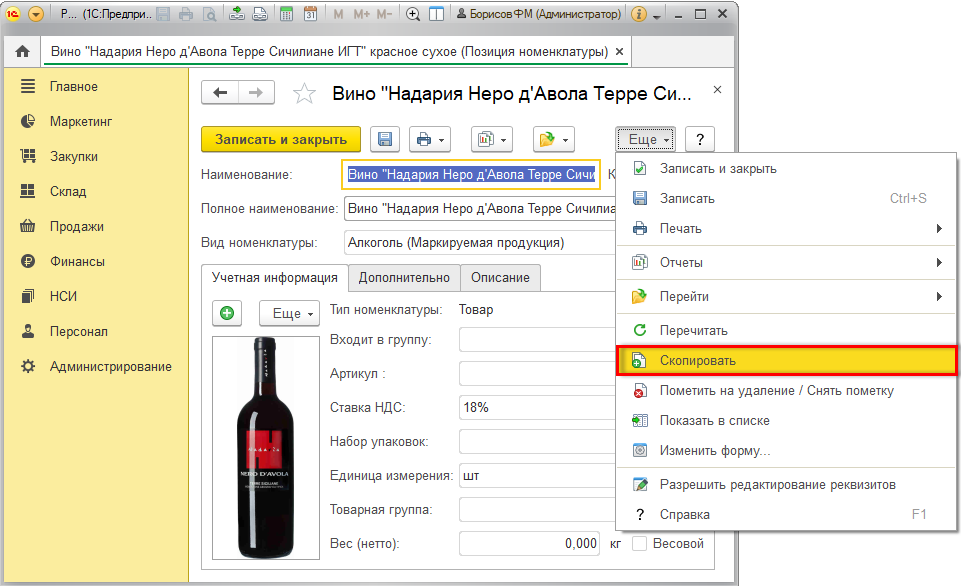Screen dimensions: 961x586
Task: Click the Товарная группа field
Action: tap(537, 509)
